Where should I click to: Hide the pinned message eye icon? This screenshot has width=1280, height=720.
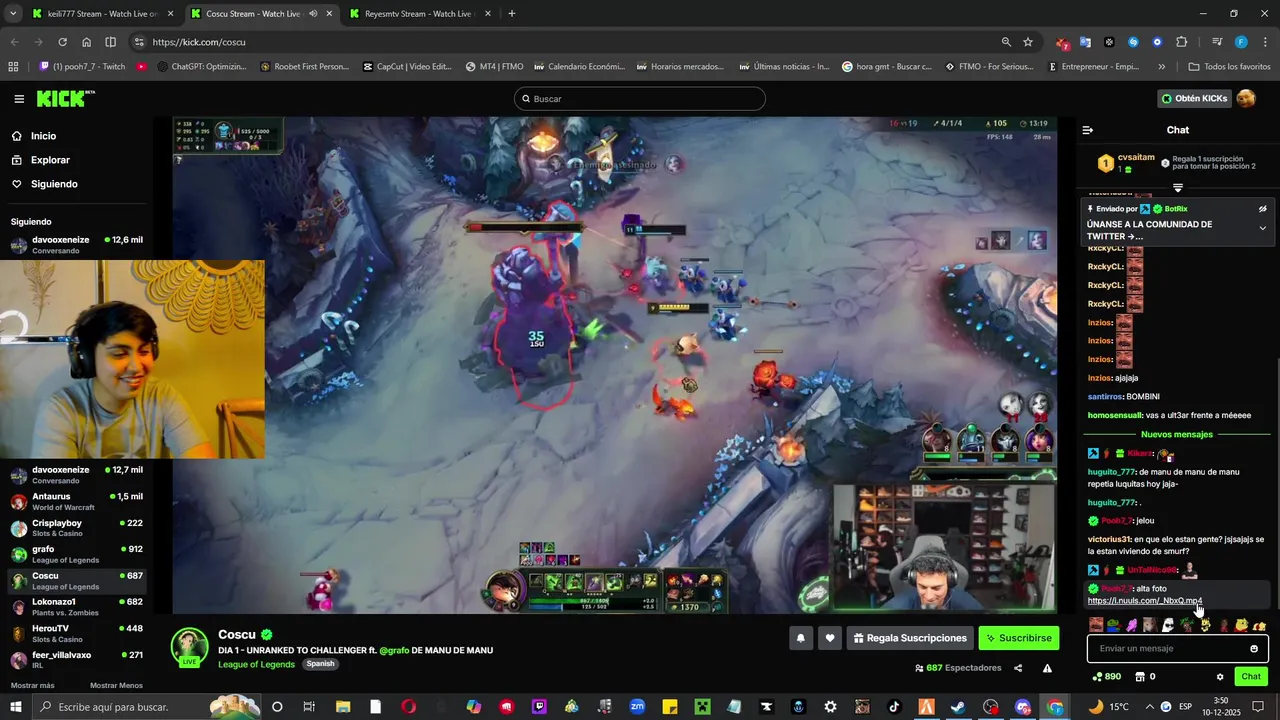pyautogui.click(x=1262, y=209)
